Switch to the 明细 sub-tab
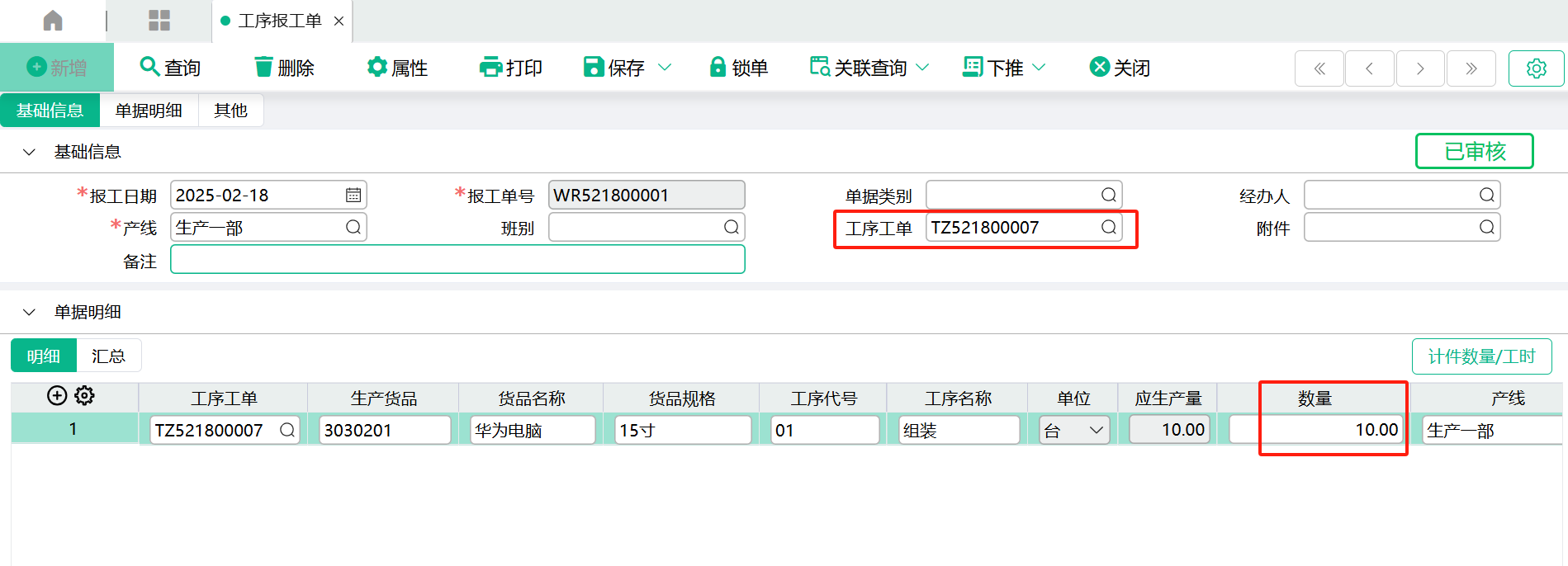This screenshot has width=1568, height=566. [x=44, y=356]
